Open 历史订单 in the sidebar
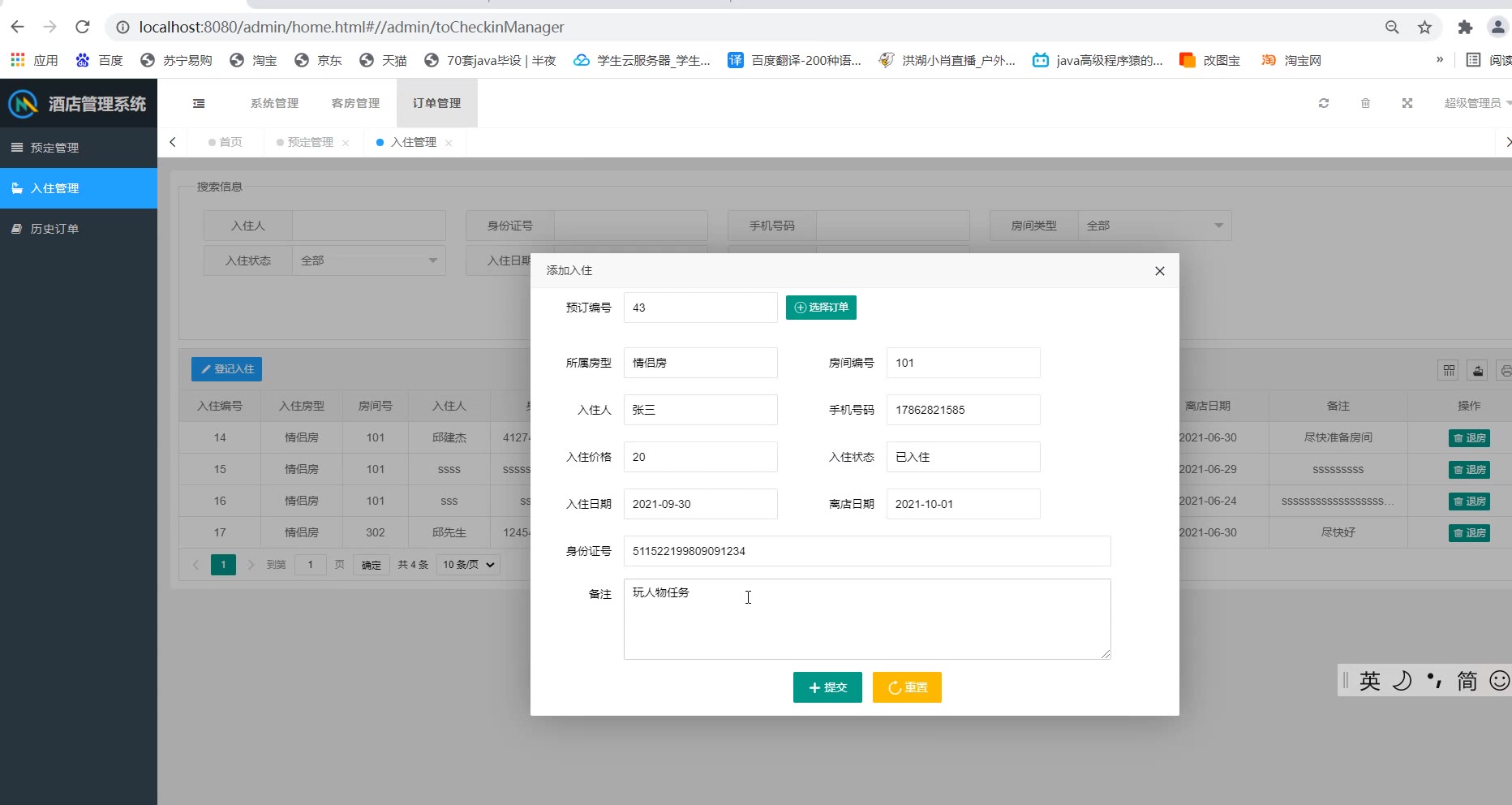The image size is (1512, 805). 55,229
